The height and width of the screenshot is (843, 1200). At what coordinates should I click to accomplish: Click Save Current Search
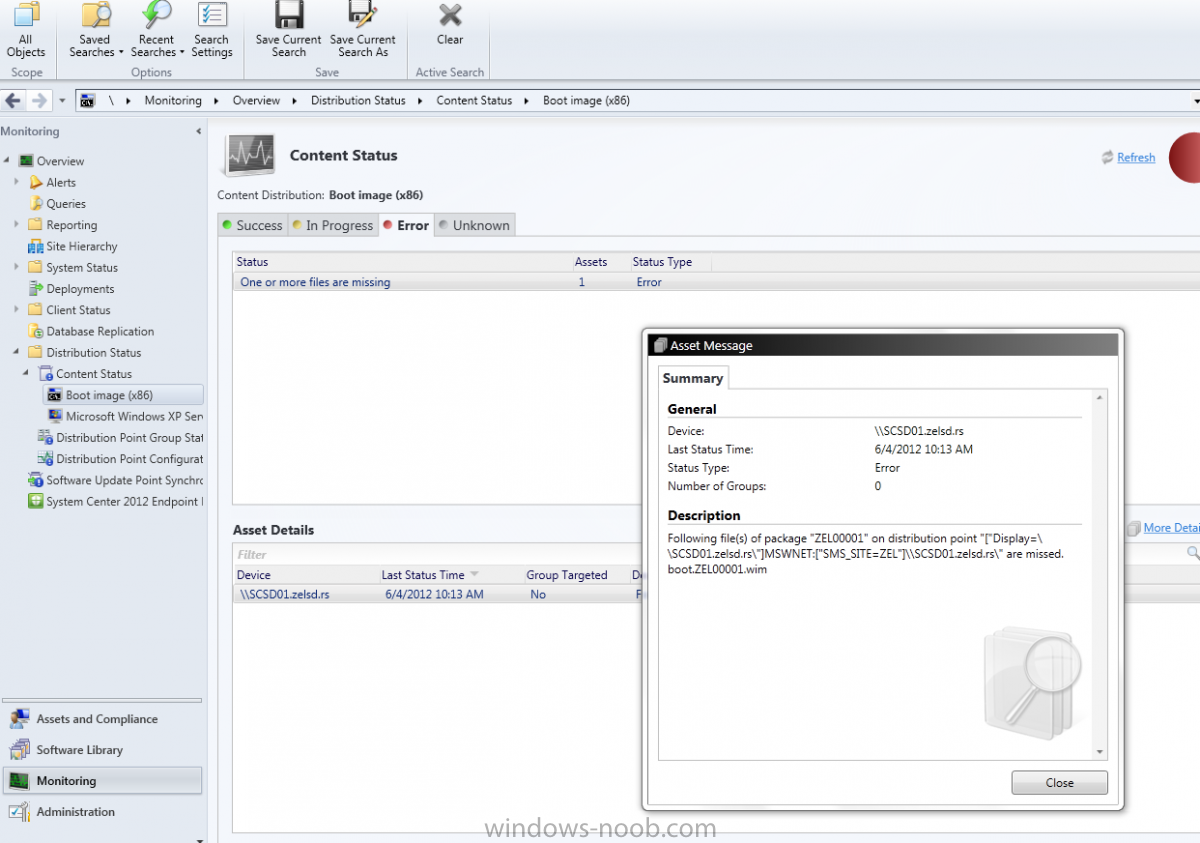click(x=289, y=31)
